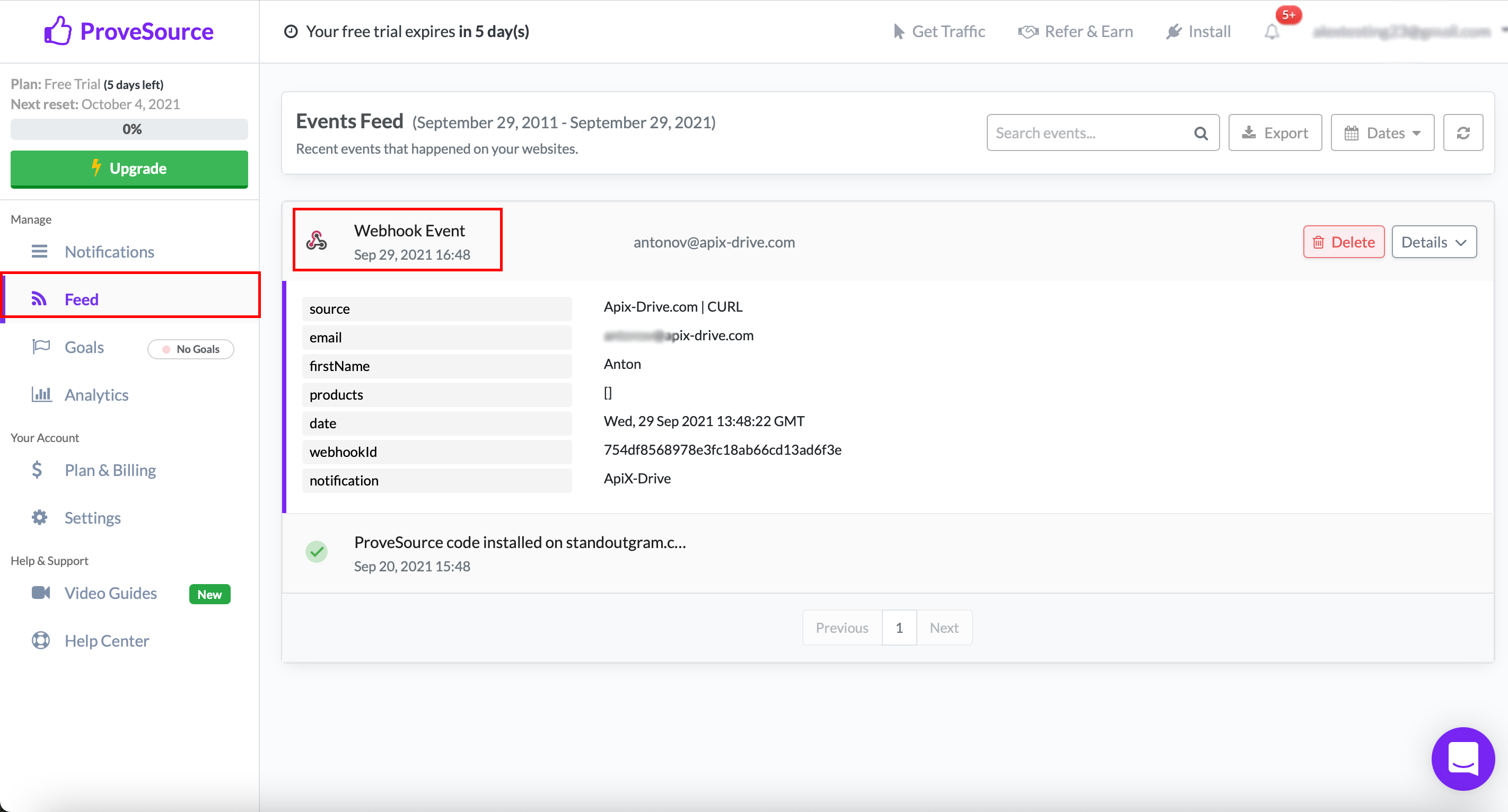Click the Video Guides camera icon
1508x812 pixels.
(x=40, y=593)
